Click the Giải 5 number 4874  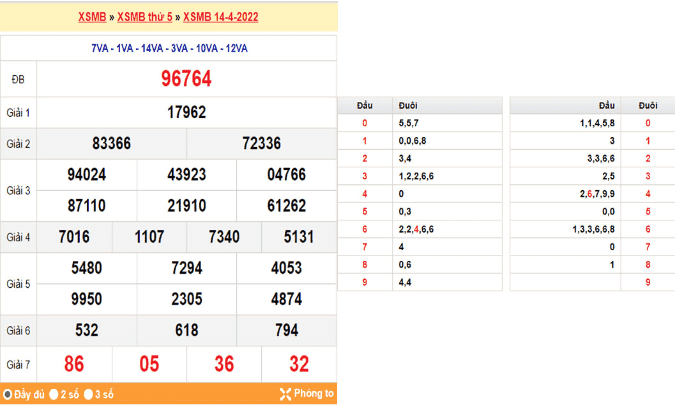(286, 298)
